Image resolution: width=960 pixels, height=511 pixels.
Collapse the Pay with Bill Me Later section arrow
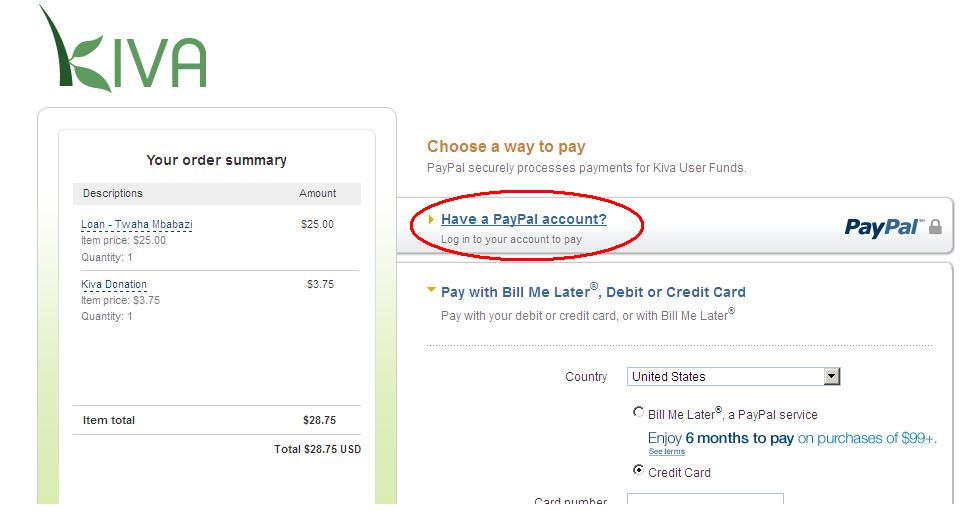(432, 291)
